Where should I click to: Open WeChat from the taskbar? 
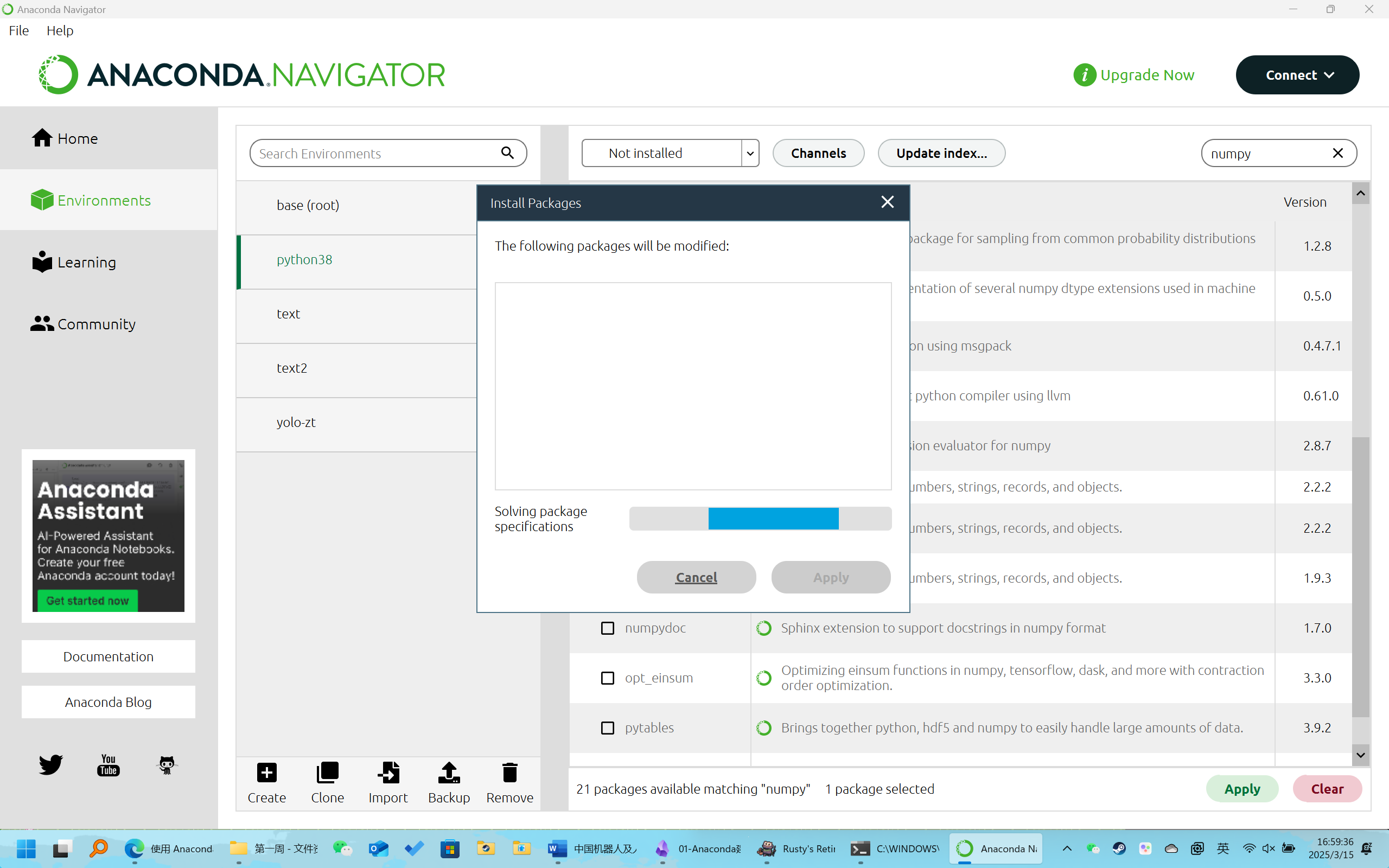[x=343, y=848]
